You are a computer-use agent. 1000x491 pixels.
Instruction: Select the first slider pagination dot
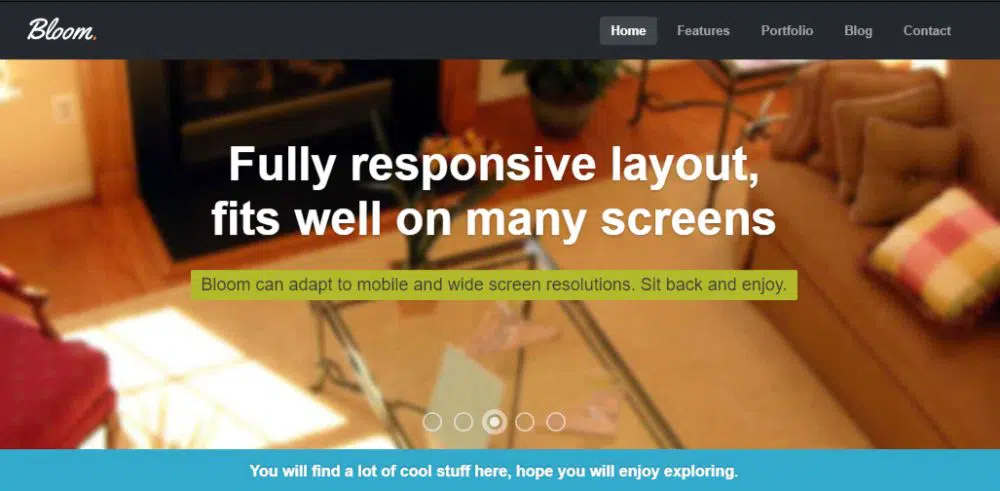point(432,422)
